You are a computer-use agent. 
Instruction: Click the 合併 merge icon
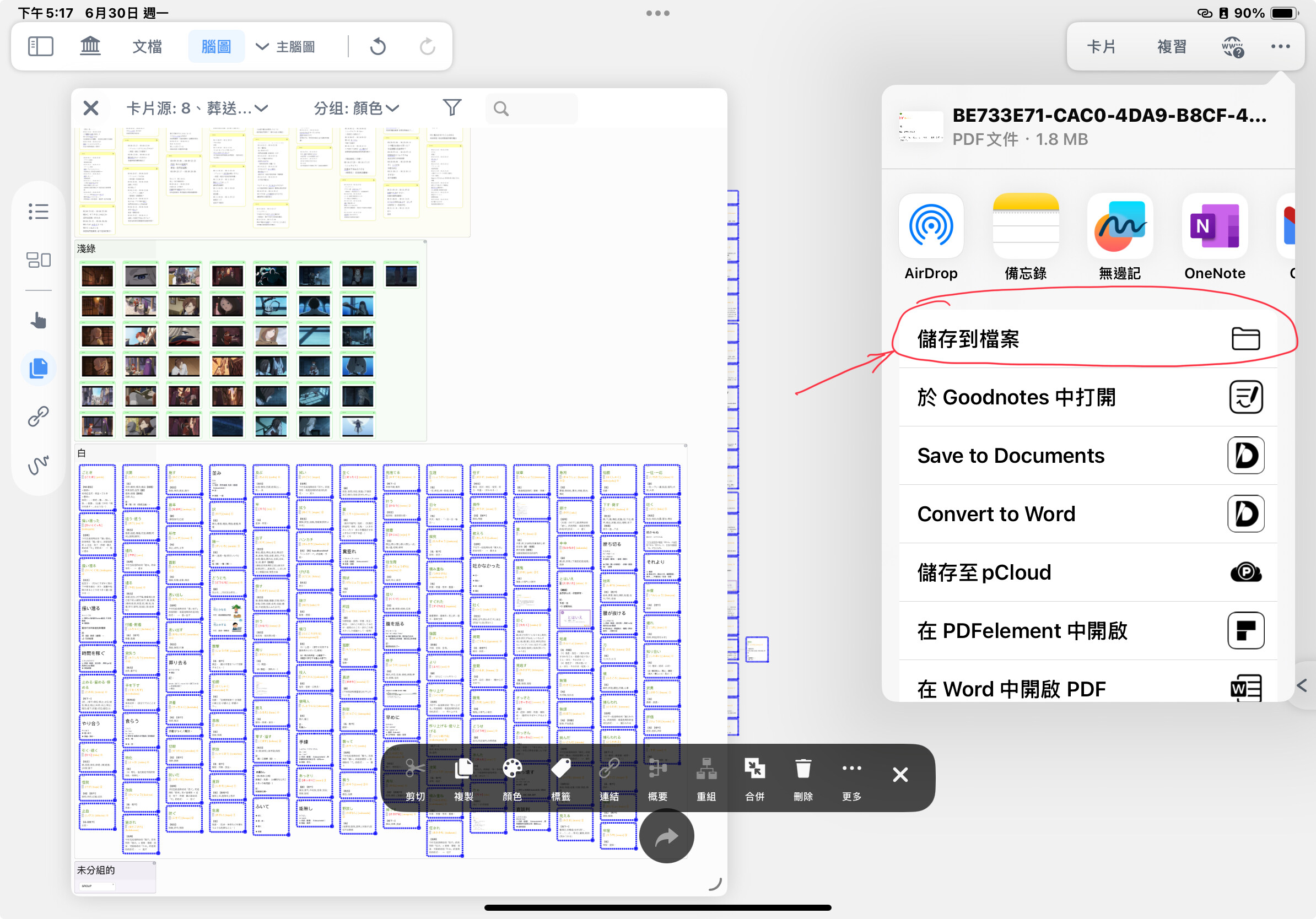click(x=754, y=778)
